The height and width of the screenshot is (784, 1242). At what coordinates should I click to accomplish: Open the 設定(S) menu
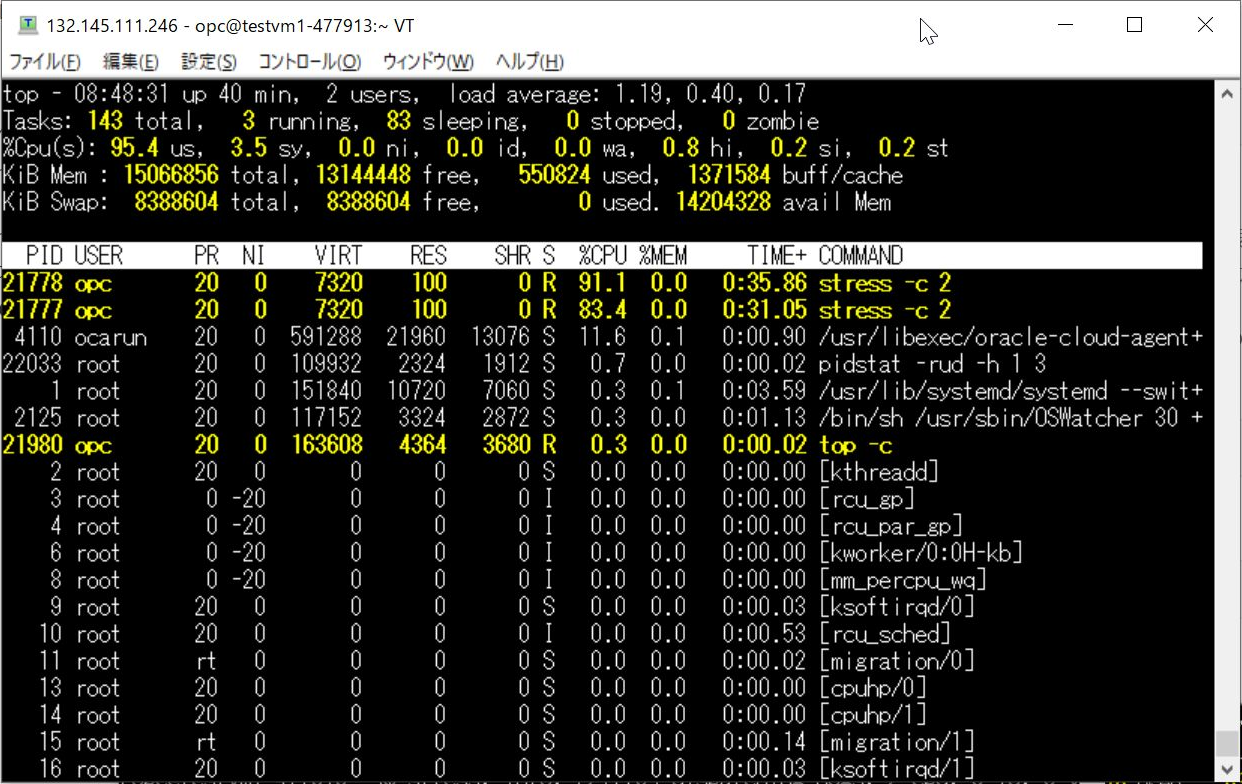click(x=208, y=62)
